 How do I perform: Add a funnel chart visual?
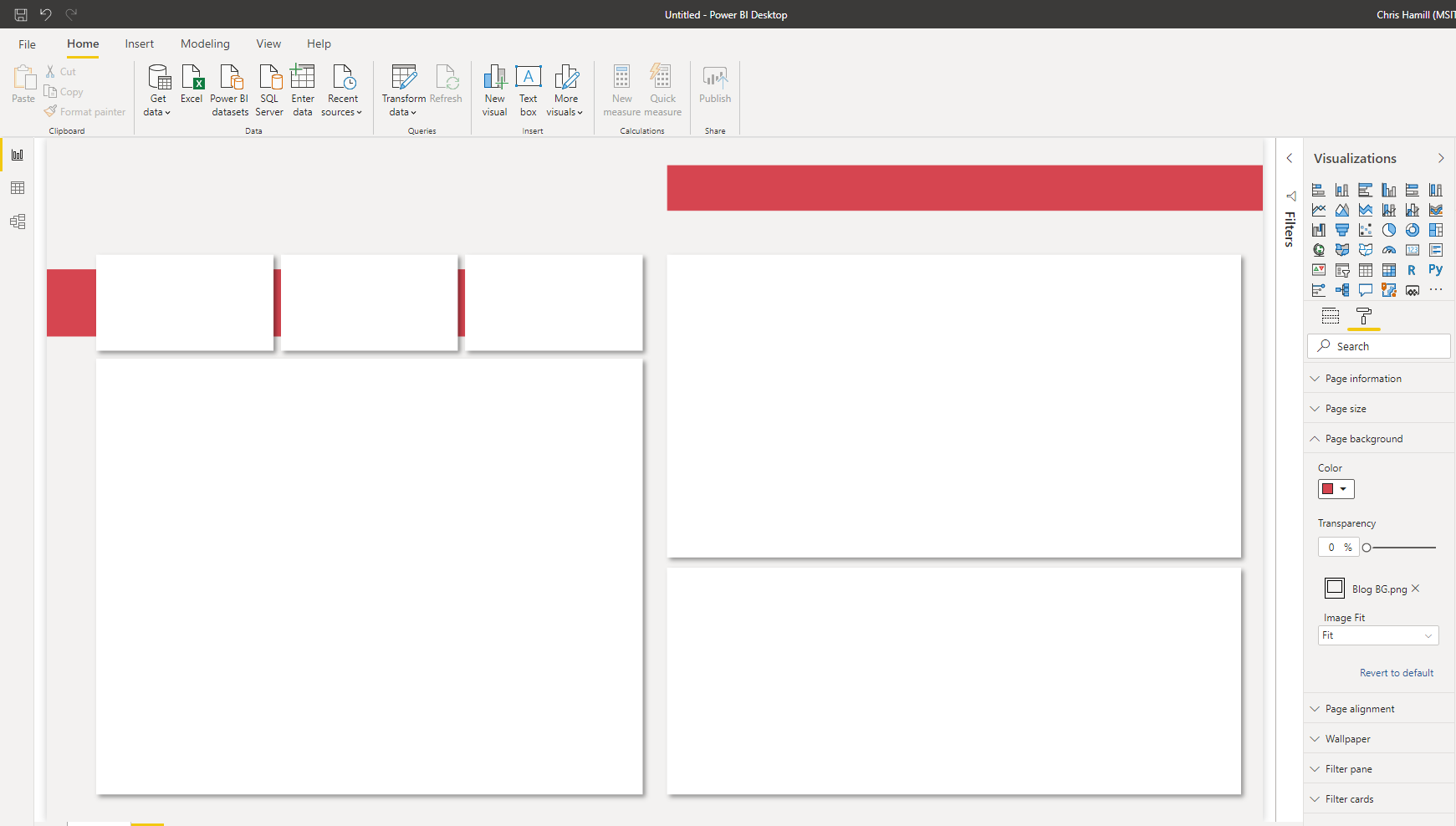1341,230
